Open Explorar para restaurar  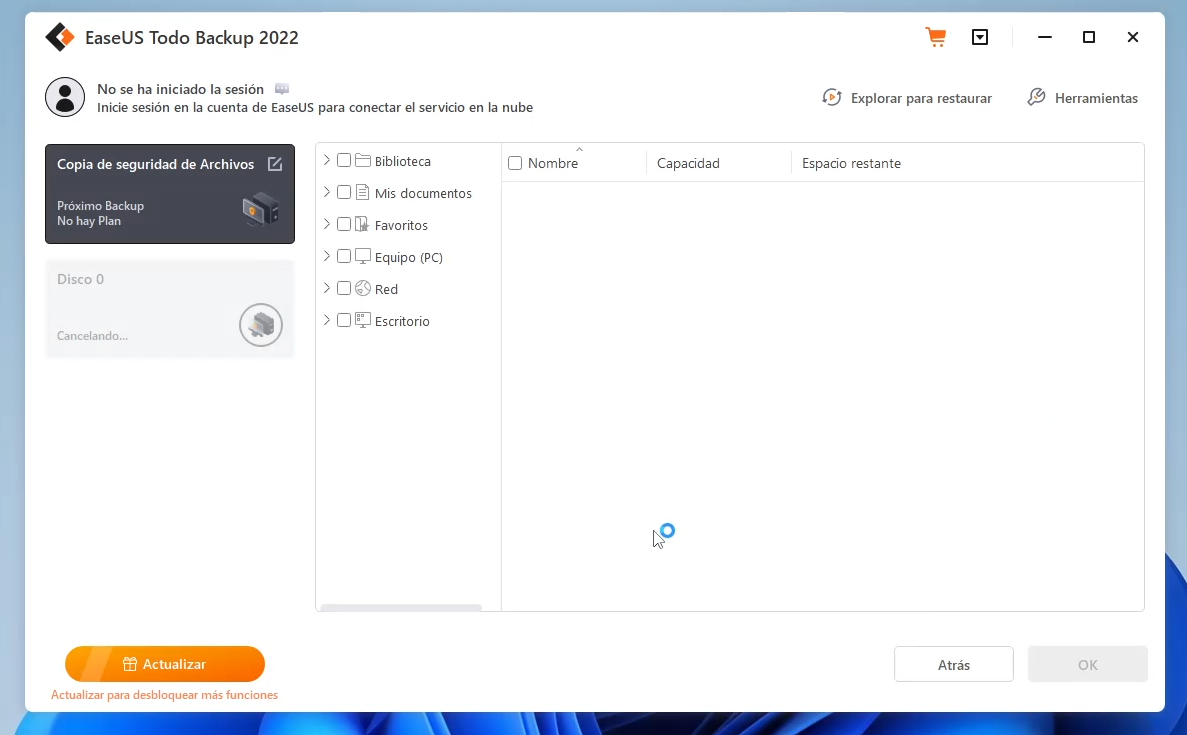(x=907, y=98)
